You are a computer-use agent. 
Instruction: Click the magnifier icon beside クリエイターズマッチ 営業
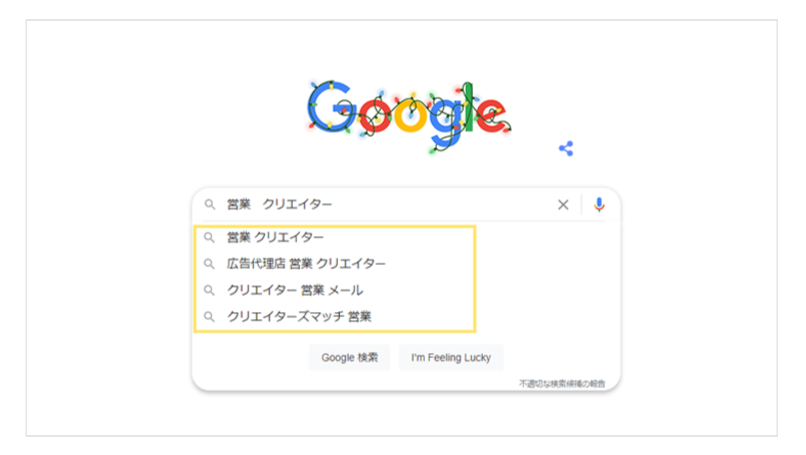[x=210, y=317]
